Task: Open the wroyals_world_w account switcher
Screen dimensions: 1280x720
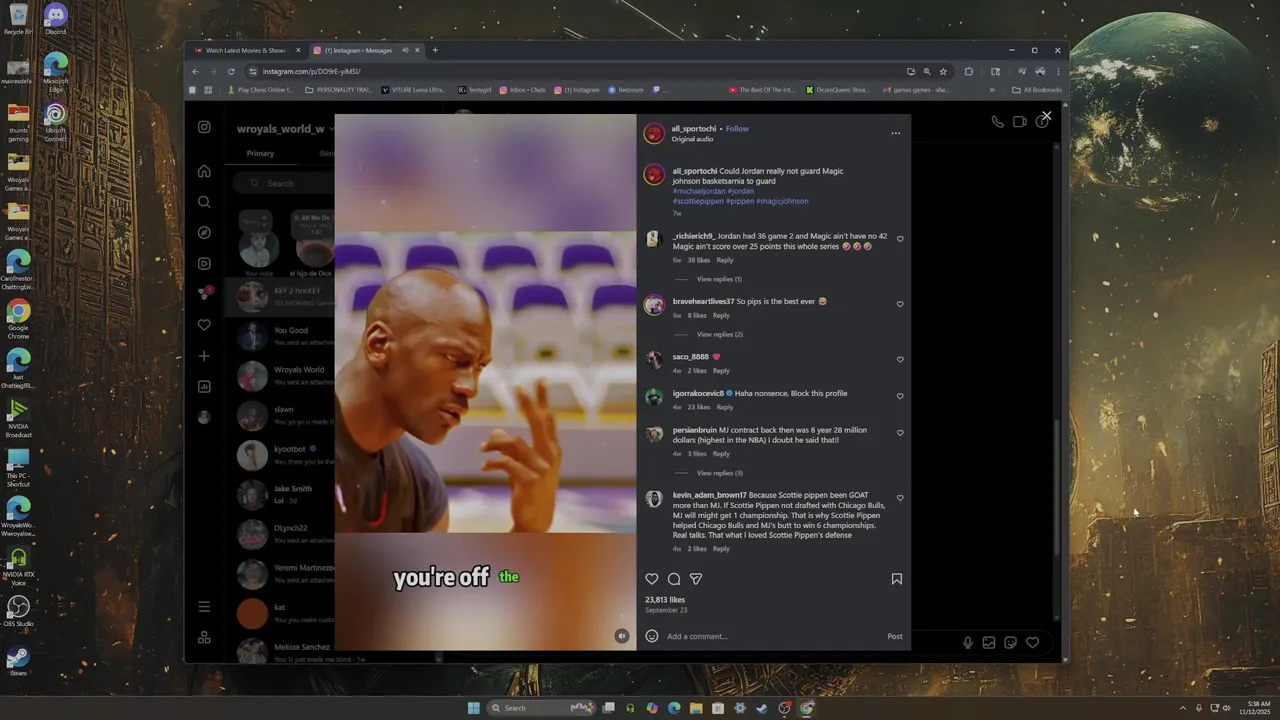Action: click(x=285, y=129)
